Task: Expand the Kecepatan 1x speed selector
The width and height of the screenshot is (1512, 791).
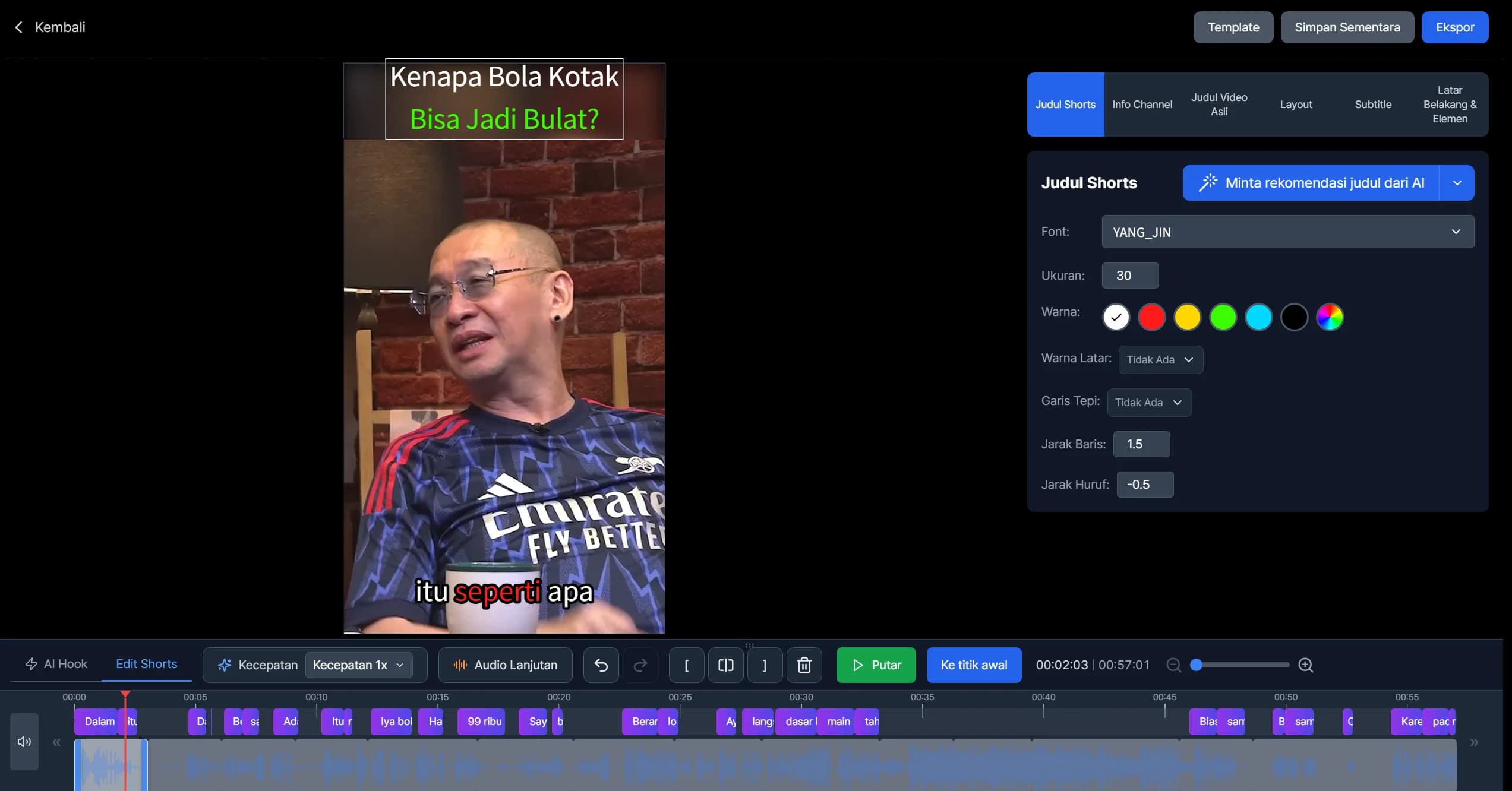Action: pyautogui.click(x=358, y=665)
